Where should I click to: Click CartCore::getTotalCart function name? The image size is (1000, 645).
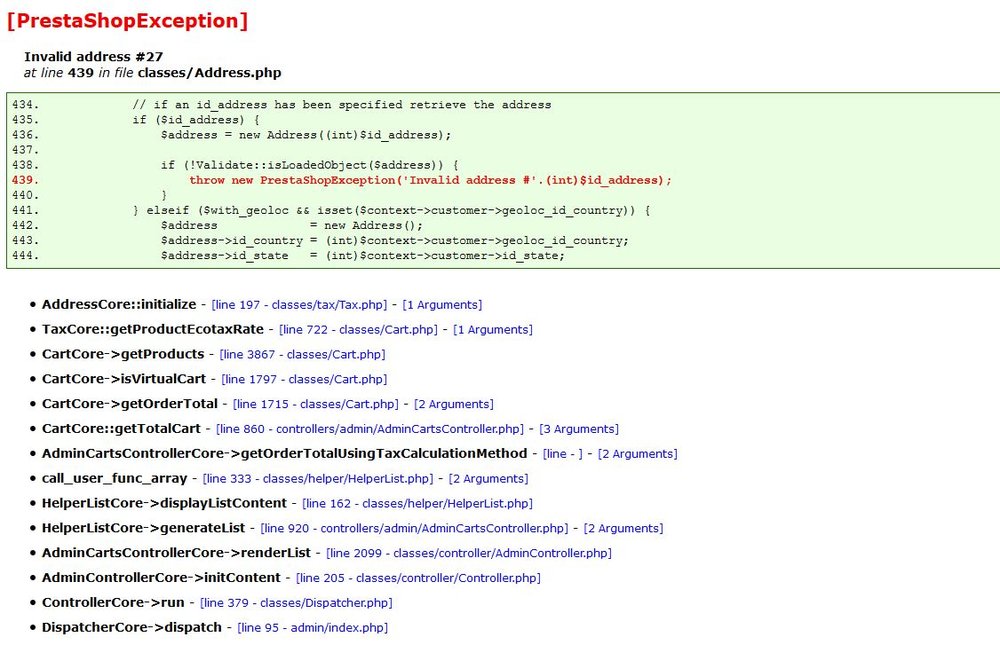121,429
